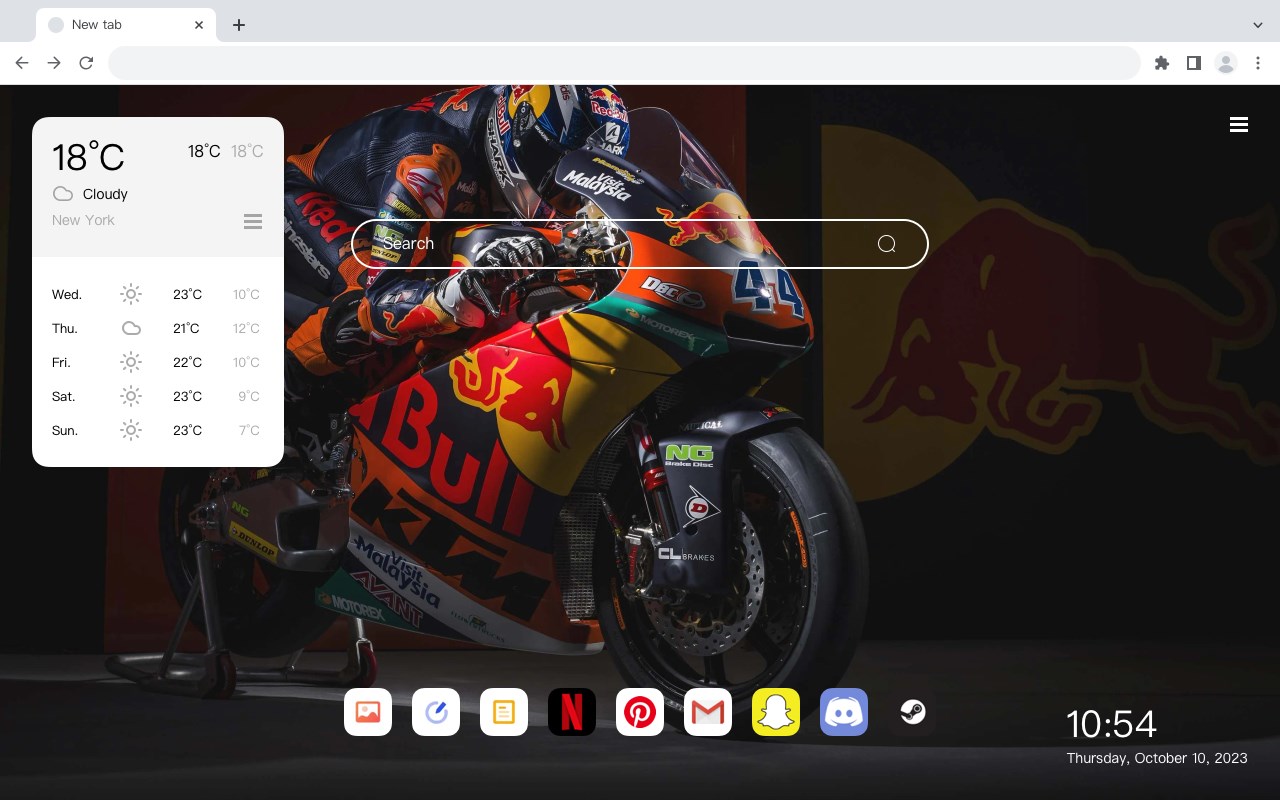This screenshot has width=1280, height=800.
Task: Open weather widget options menu
Action: coord(253,221)
